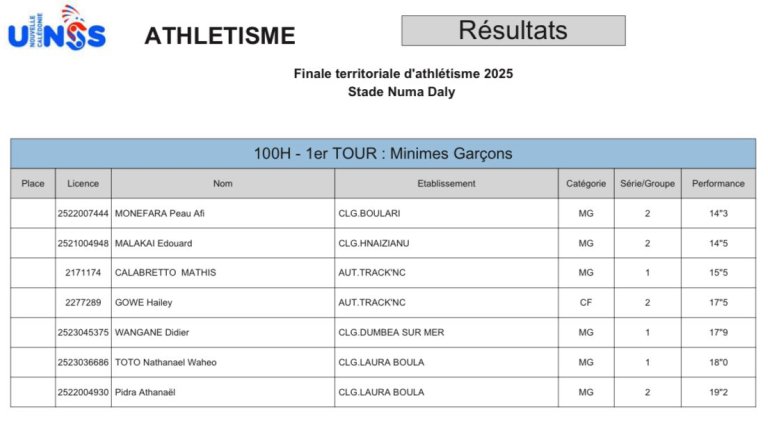768x428 pixels.
Task: Click the Place column header
Action: (33, 184)
